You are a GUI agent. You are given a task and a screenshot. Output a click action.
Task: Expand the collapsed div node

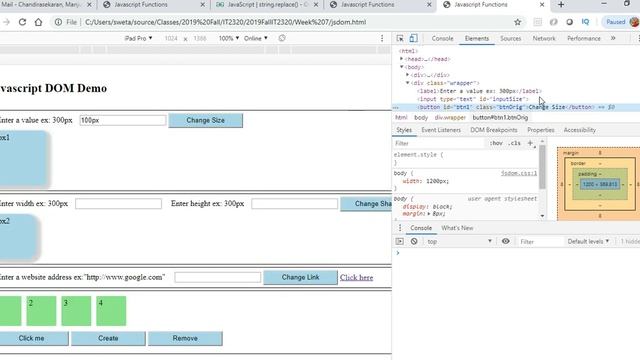407,75
